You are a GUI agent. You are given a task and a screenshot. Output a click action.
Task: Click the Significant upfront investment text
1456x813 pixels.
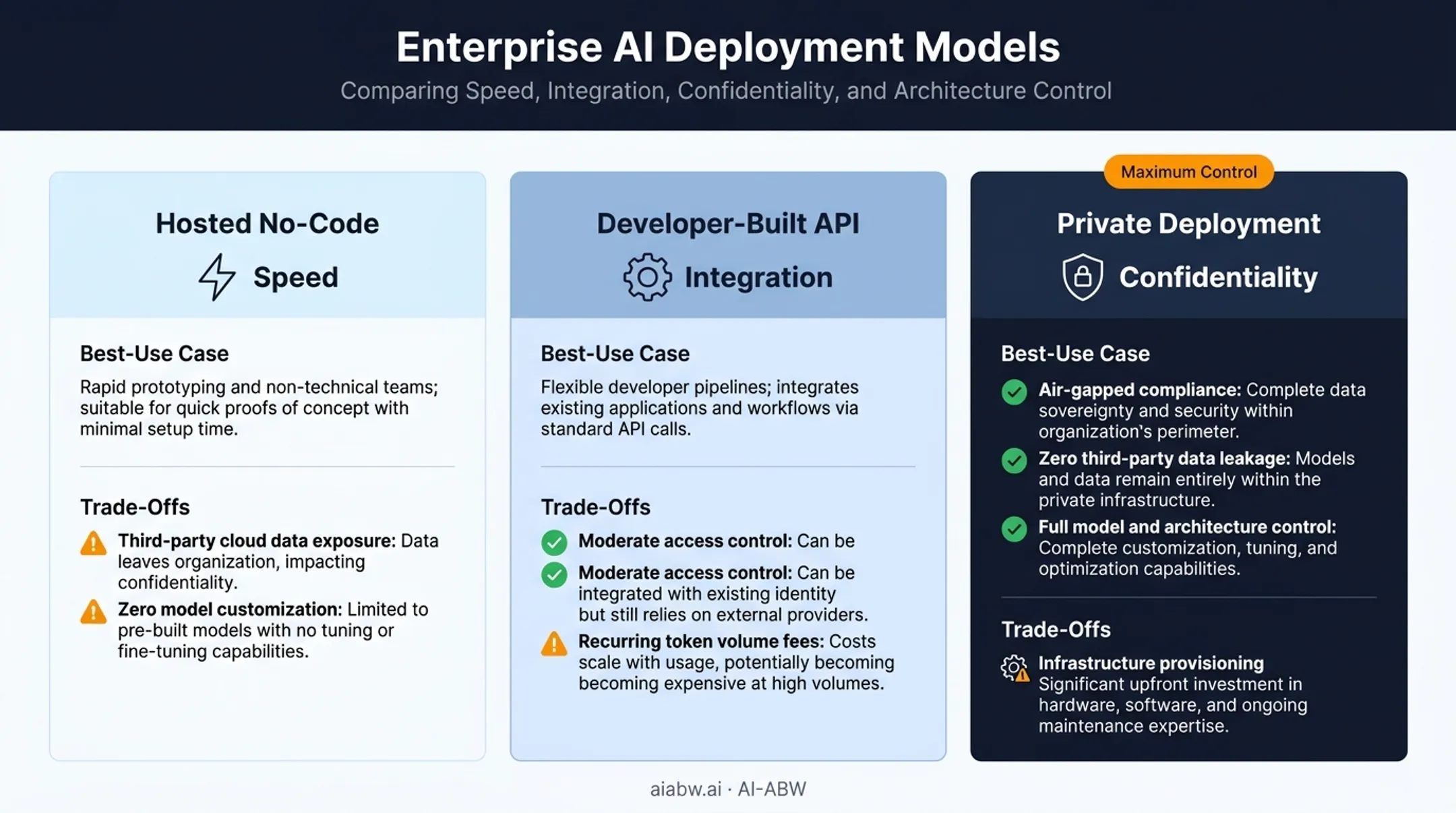point(1173,705)
